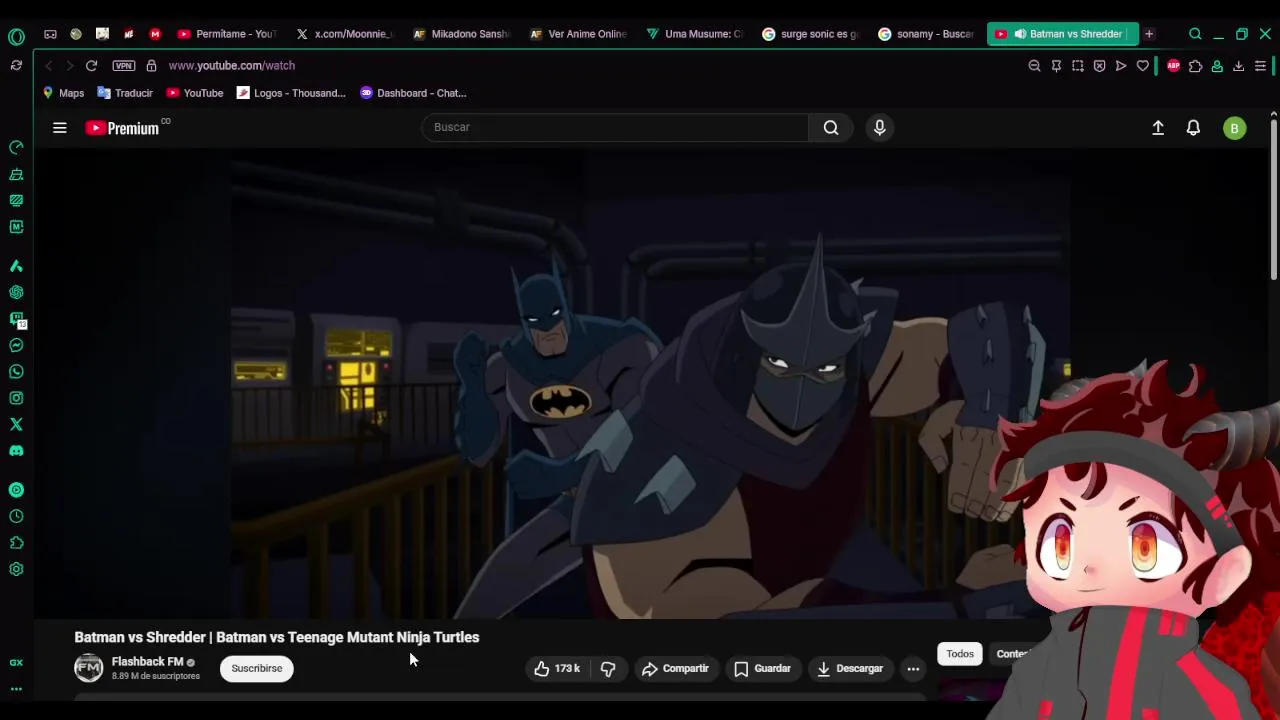Screen dimensions: 1280x720
Task: Click the Suscribirse button
Action: click(257, 669)
